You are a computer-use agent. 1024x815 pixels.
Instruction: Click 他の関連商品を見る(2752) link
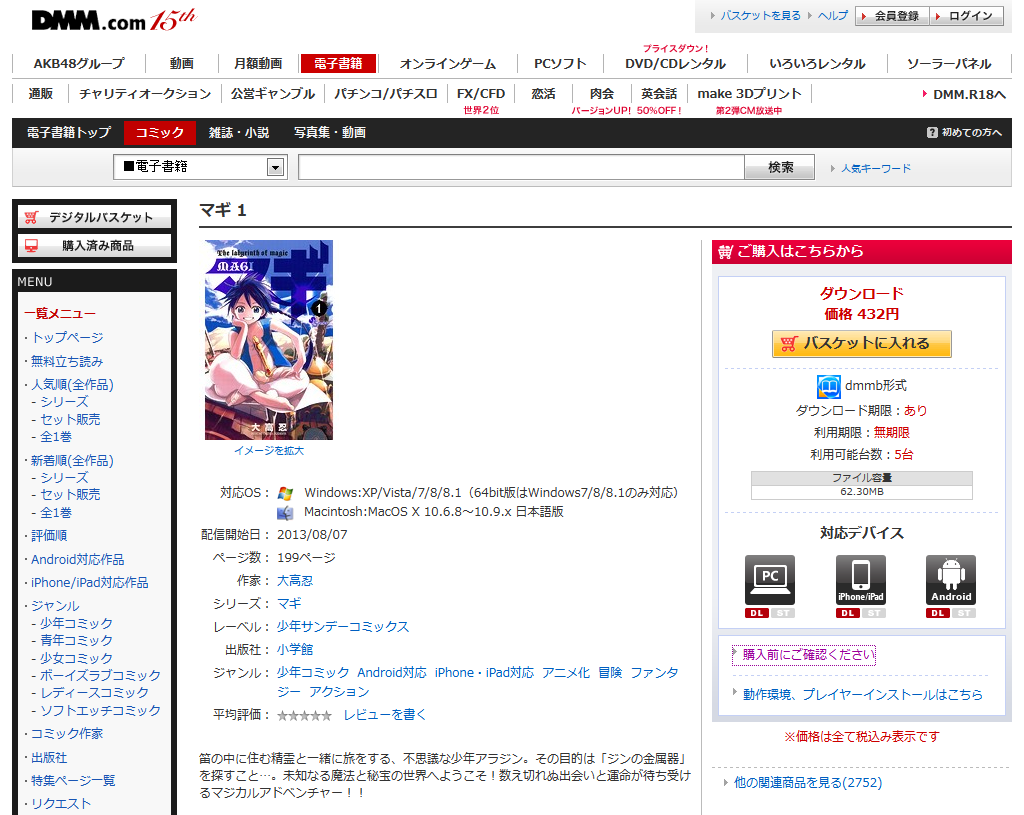[807, 782]
